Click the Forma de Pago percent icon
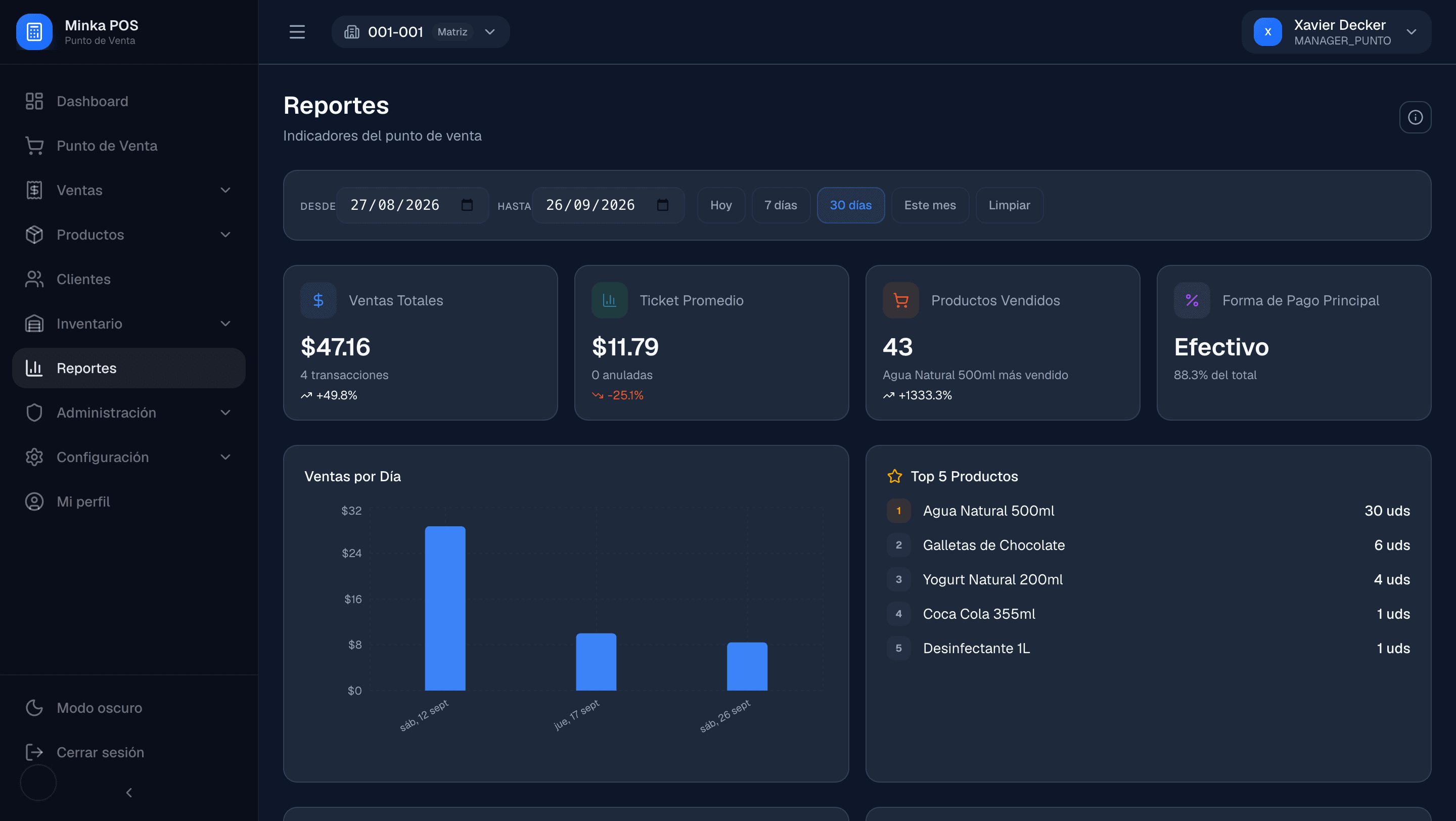Viewport: 1456px width, 821px height. pos(1192,300)
